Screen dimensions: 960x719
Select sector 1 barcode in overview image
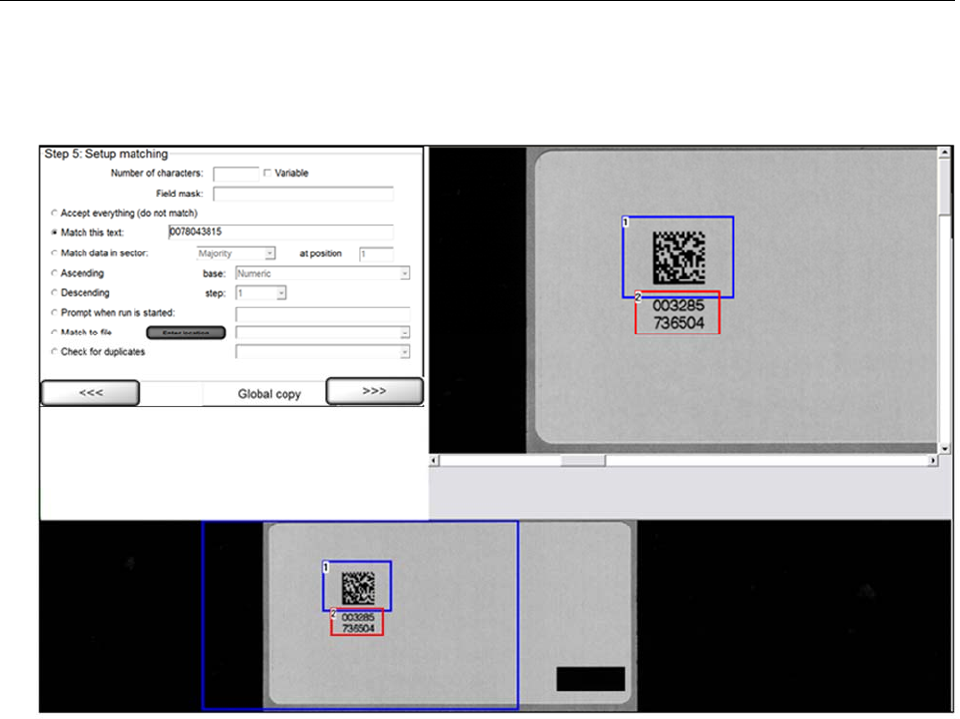coord(357,586)
